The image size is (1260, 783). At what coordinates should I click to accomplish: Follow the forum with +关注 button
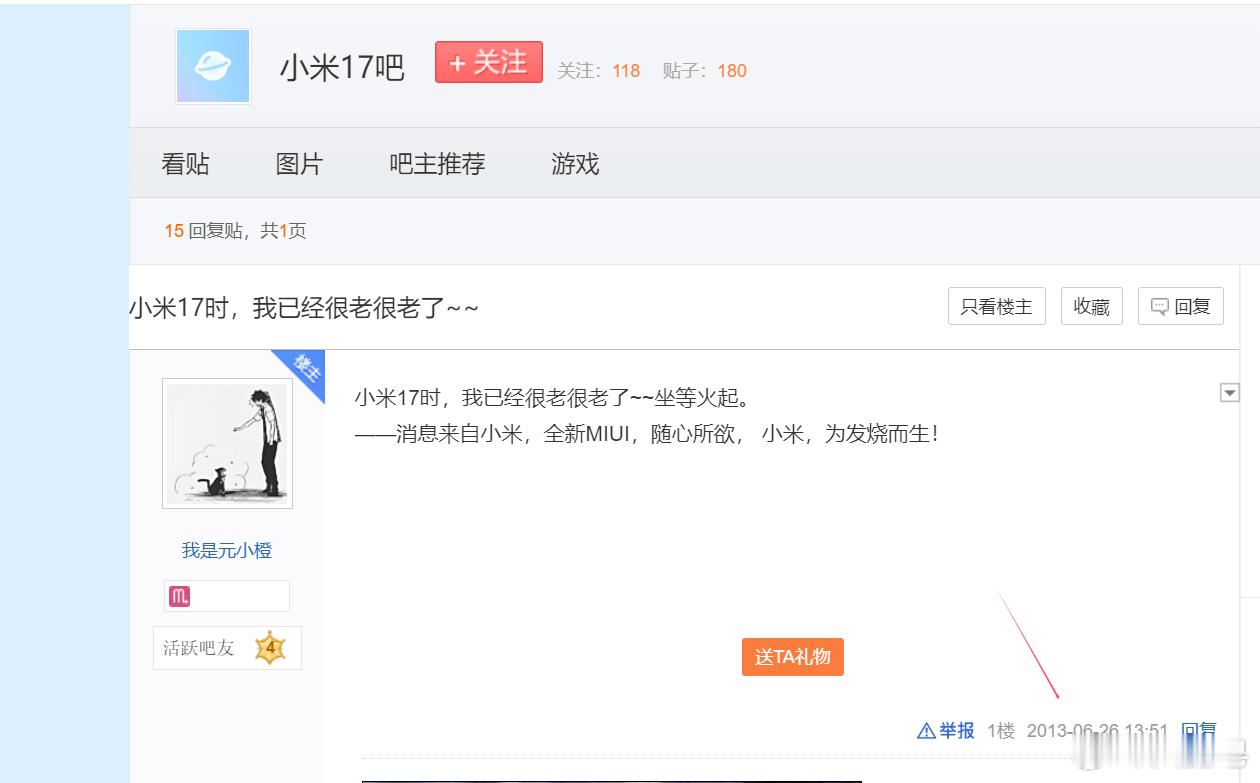click(x=489, y=62)
